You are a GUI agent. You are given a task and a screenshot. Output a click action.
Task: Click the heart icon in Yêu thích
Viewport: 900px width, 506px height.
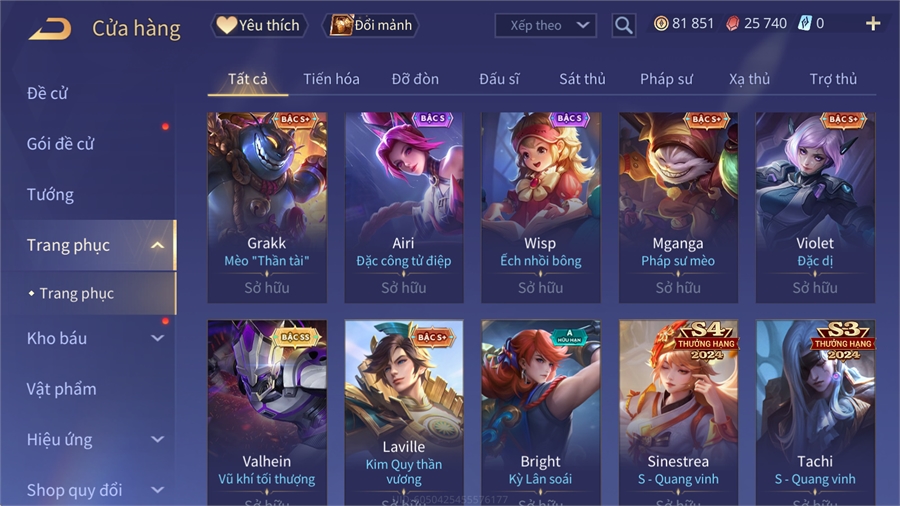point(227,25)
